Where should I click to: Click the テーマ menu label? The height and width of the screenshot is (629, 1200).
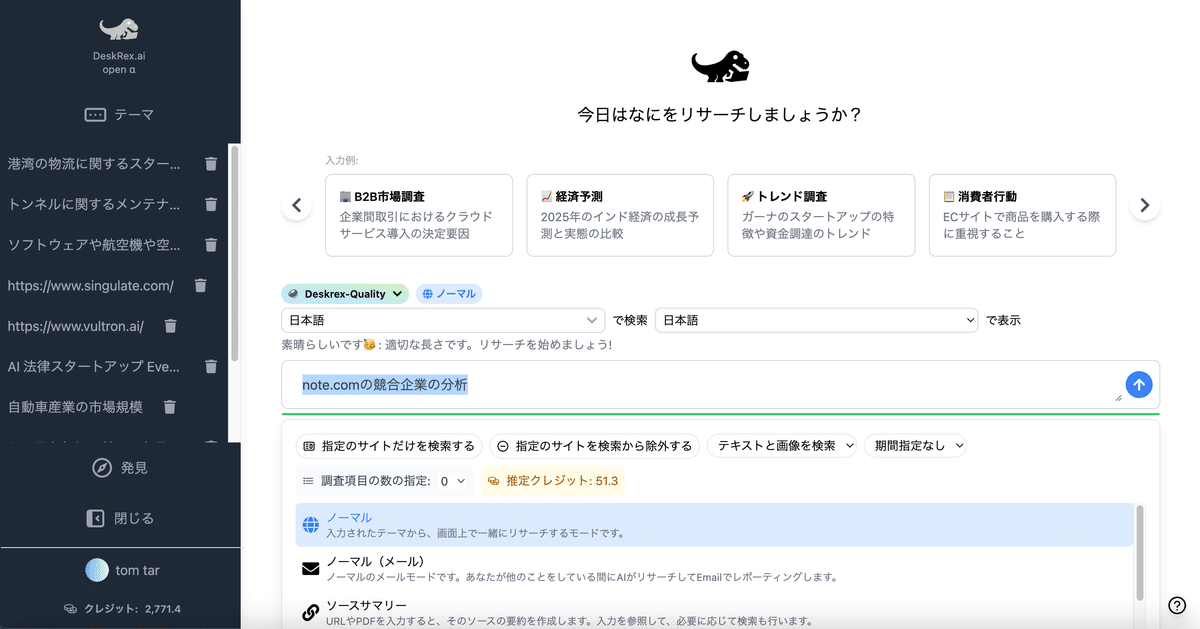pyautogui.click(x=134, y=115)
